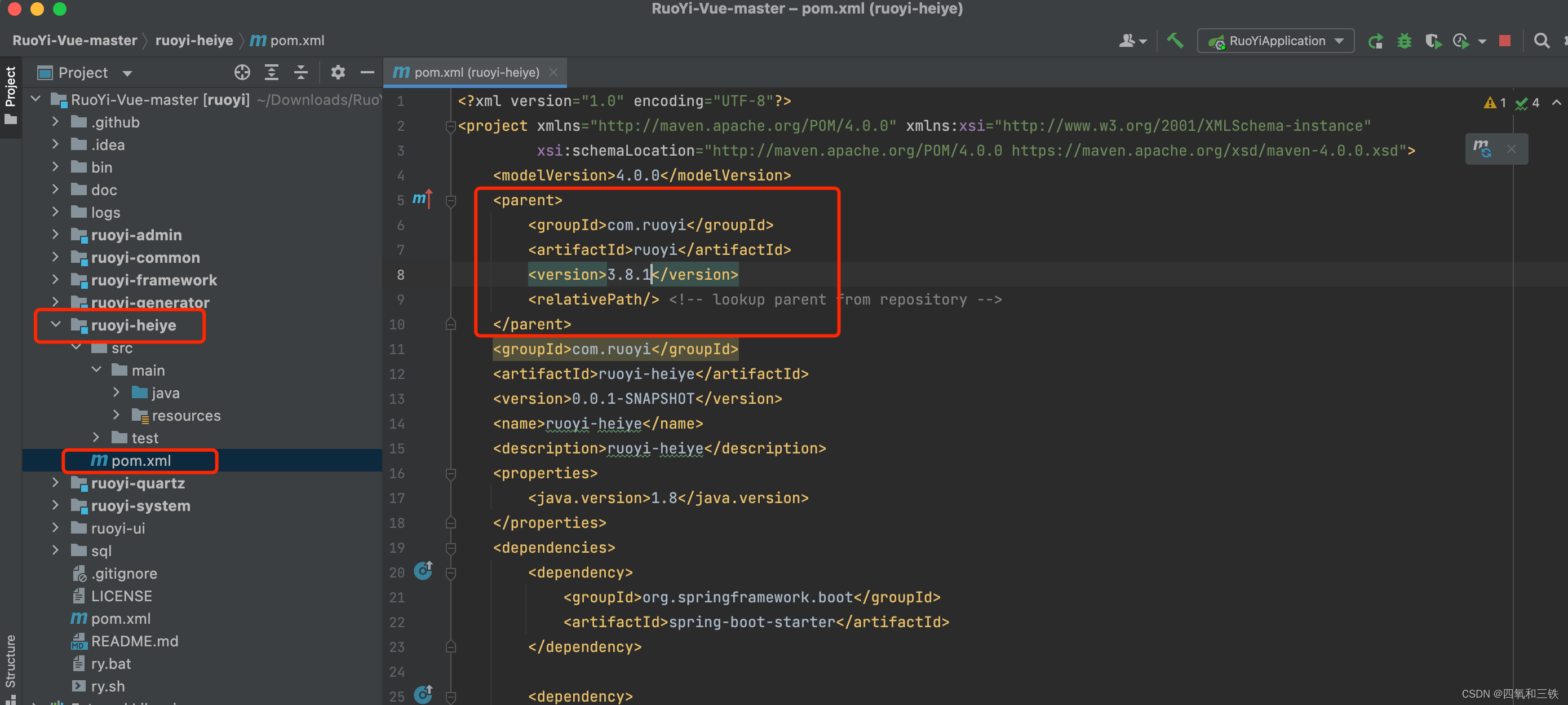
Task: Click the dependency gutter icon on line 25
Action: tap(423, 695)
